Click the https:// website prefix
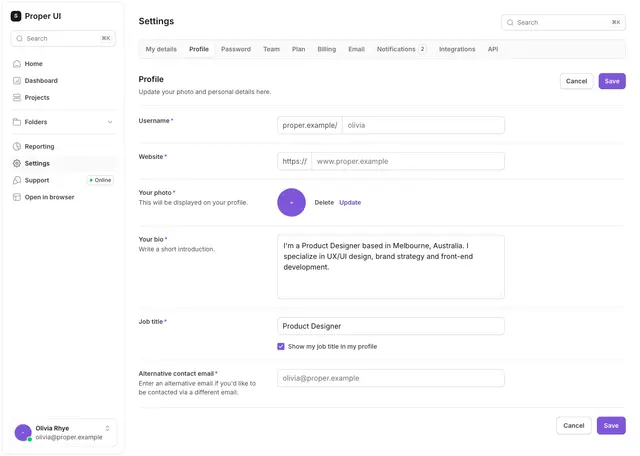The height and width of the screenshot is (456, 640). point(295,161)
